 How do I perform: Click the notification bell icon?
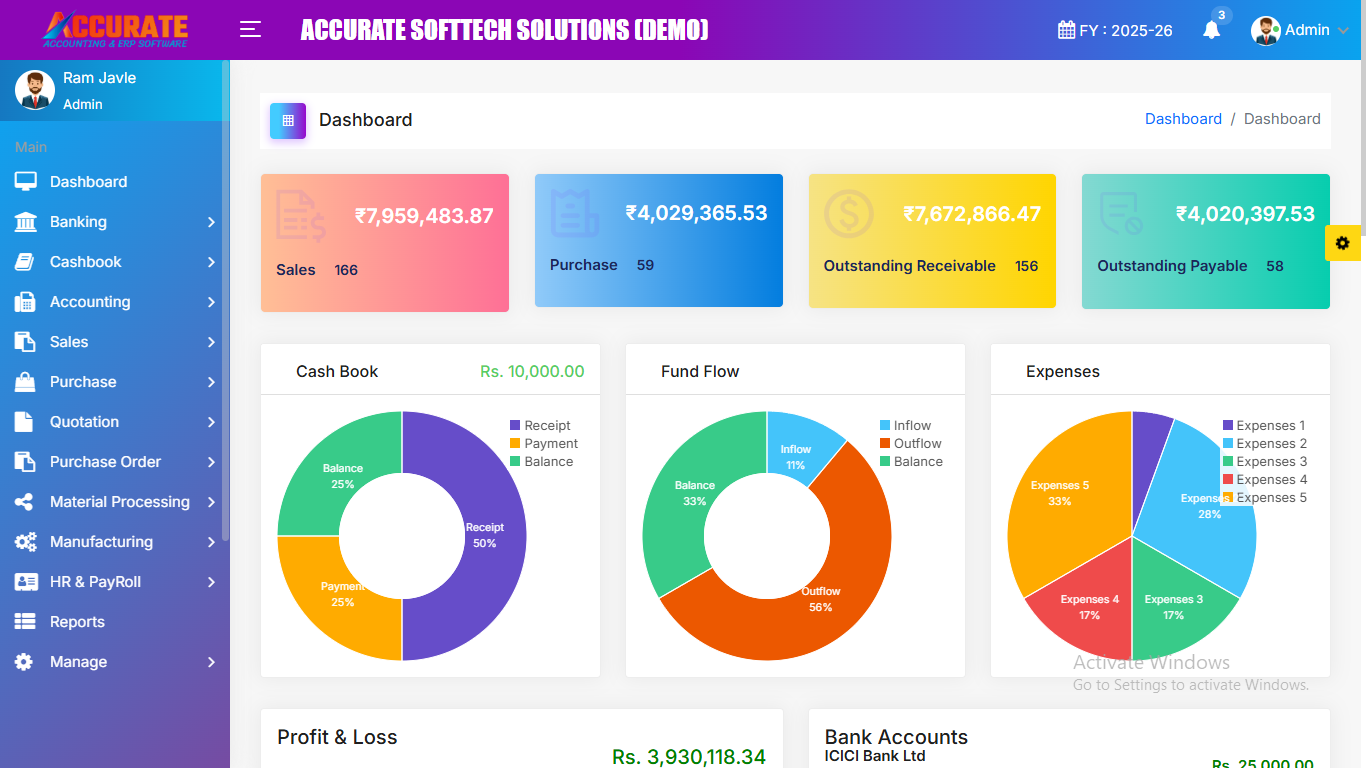tap(1211, 30)
